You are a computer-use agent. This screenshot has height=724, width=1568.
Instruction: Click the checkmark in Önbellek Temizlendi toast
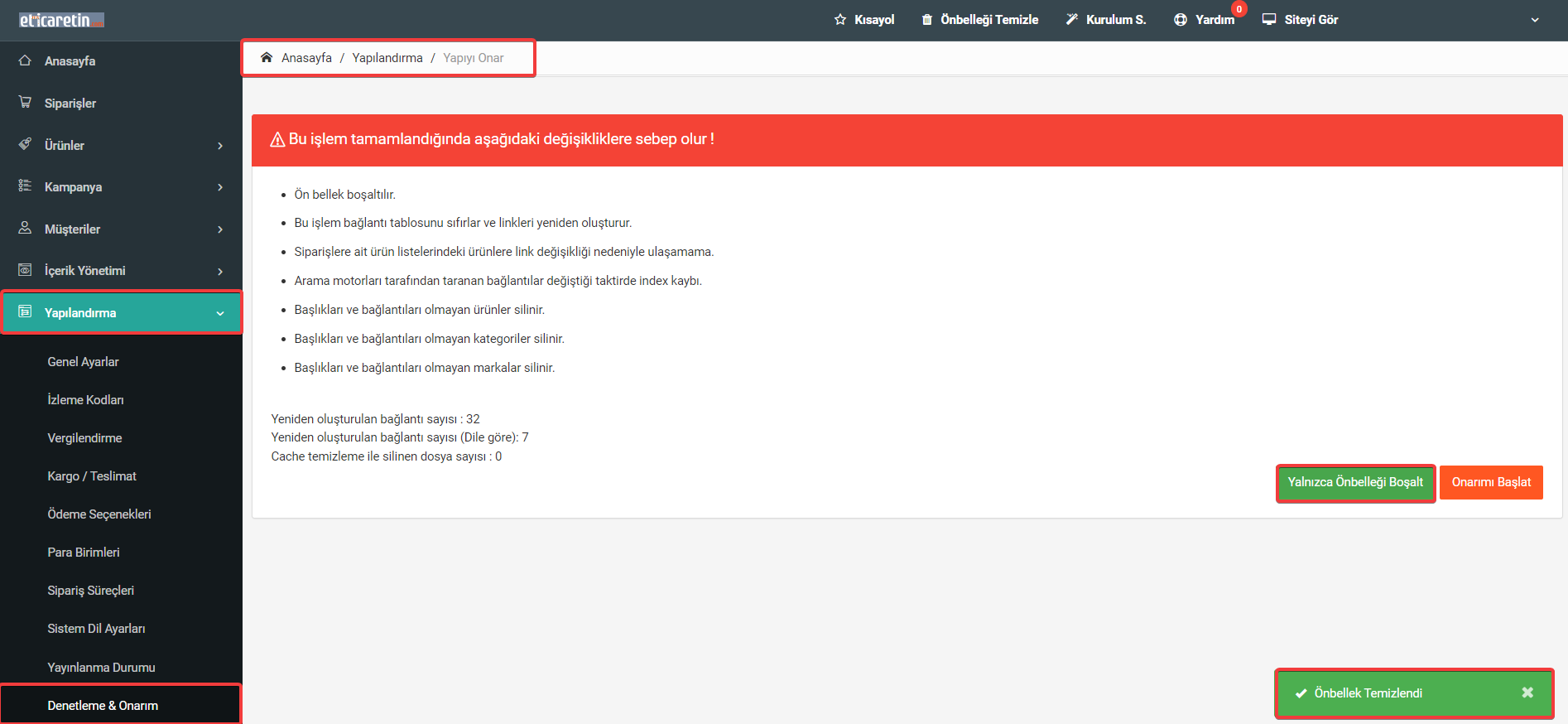pos(1301,693)
